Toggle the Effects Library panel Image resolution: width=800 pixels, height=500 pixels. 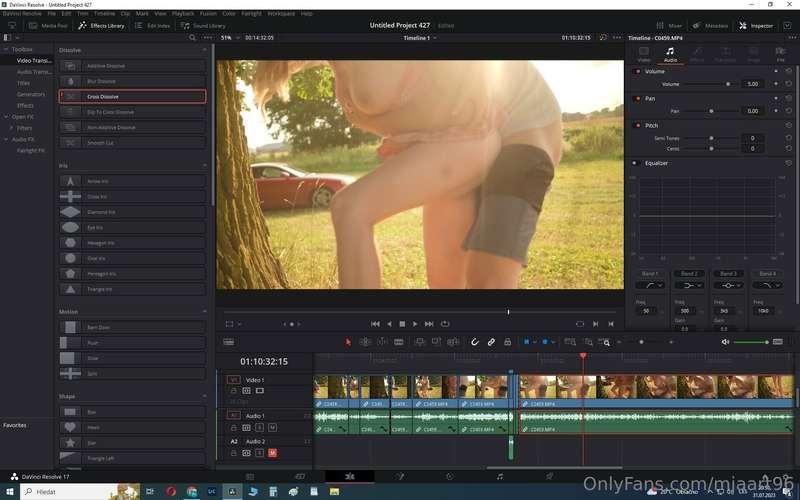point(101,26)
